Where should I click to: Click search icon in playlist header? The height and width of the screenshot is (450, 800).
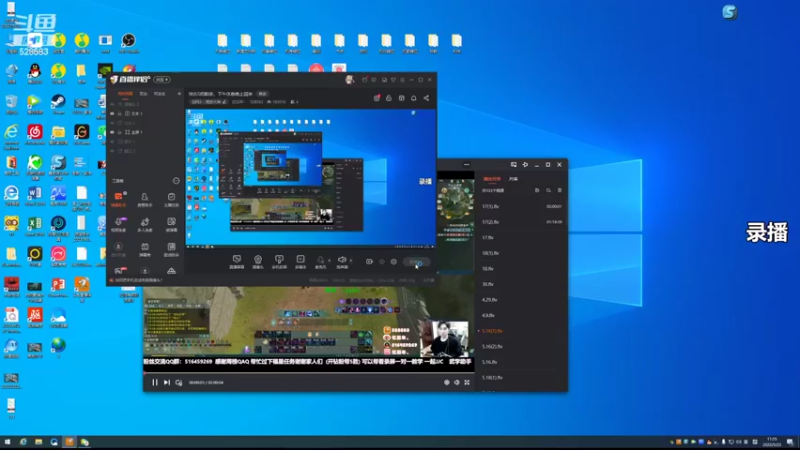point(548,190)
